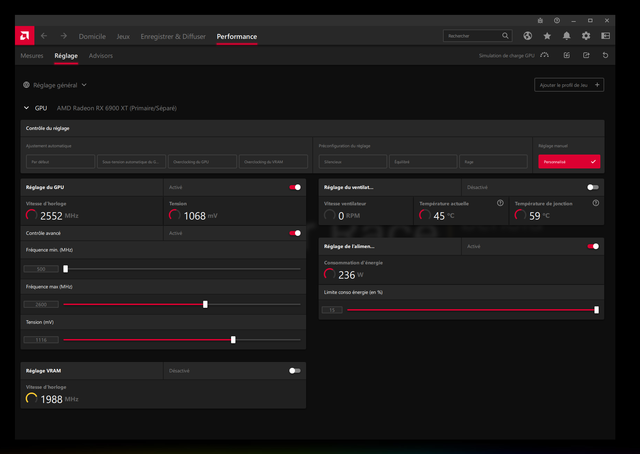The image size is (640, 454).
Task: Collapse the GPU AMD Radeon section
Action: pos(25,107)
